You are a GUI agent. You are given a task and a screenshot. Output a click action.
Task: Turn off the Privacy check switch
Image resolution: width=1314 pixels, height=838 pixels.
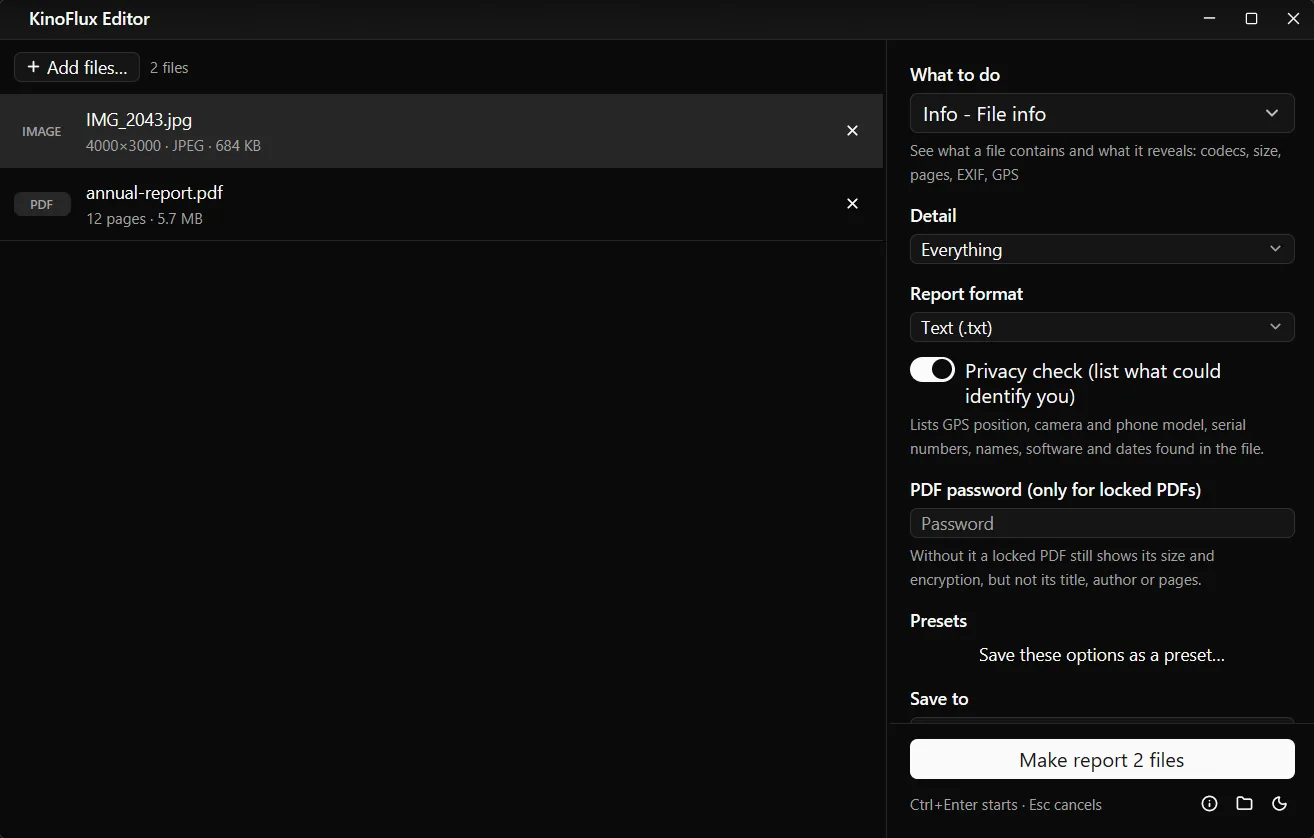[x=932, y=370]
